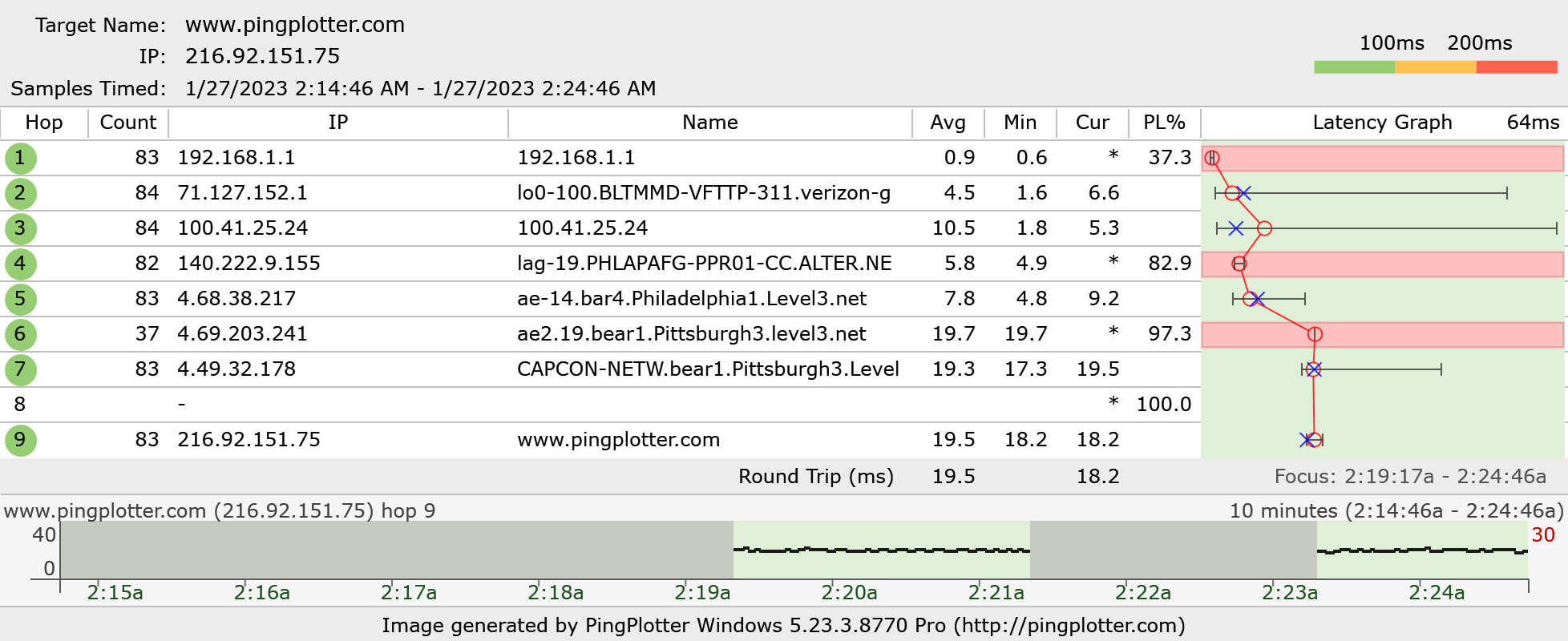This screenshot has height=641, width=1568.
Task: Click the Hop column header
Action: (x=44, y=123)
